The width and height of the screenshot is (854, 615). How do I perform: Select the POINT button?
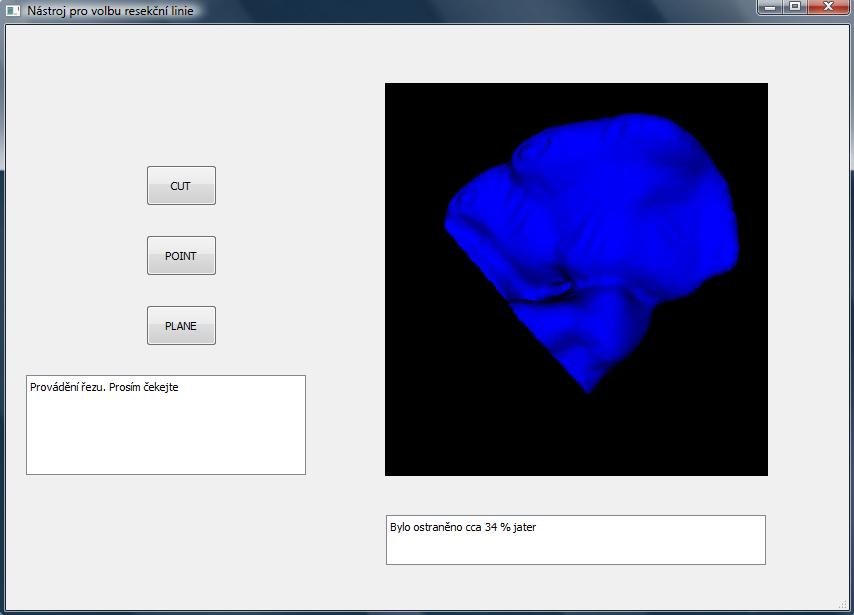pyautogui.click(x=181, y=255)
